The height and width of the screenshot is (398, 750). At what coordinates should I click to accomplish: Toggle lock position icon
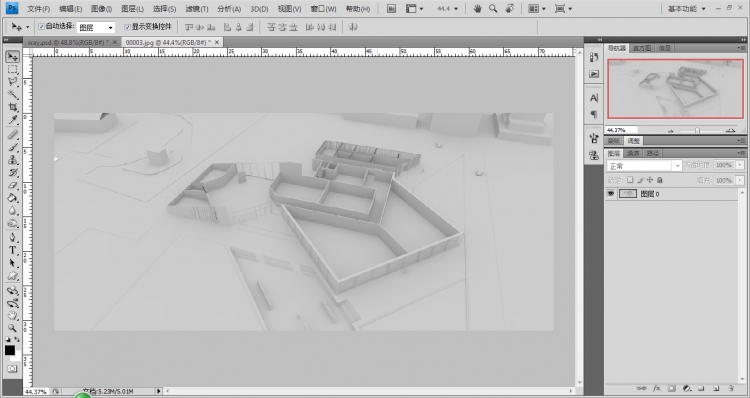(650, 180)
